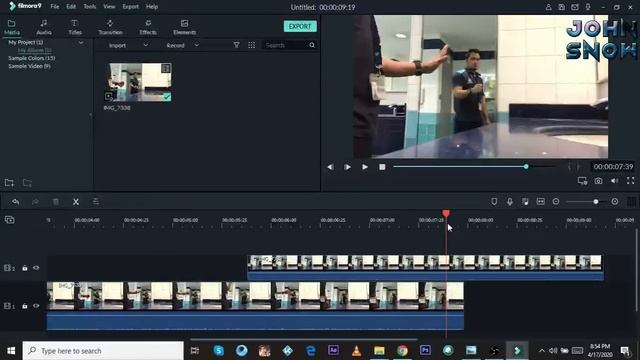Viewport: 640px width, 360px height.
Task: Zoom in timeline with plus icon
Action: pyautogui.click(x=615, y=201)
